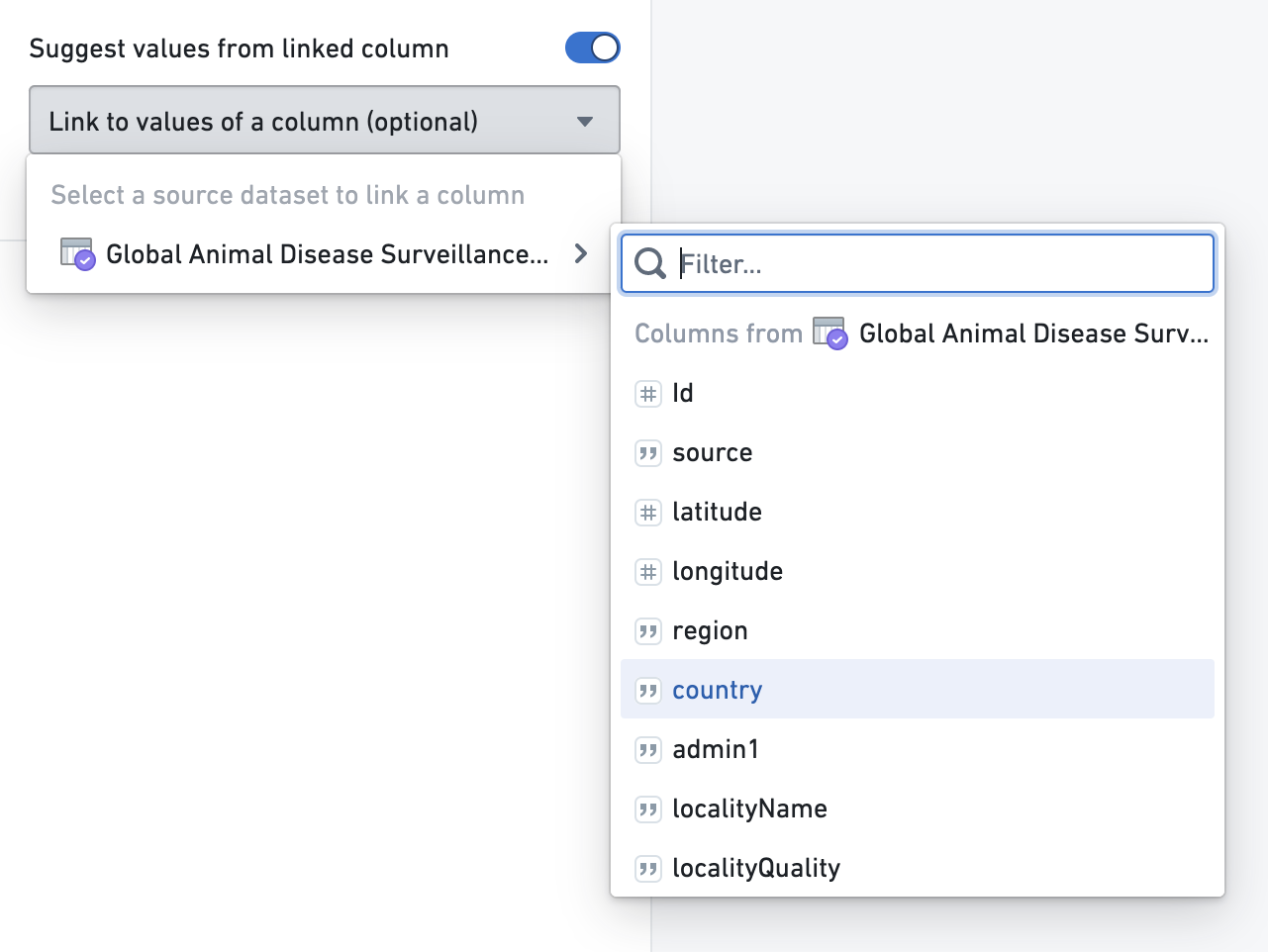The height and width of the screenshot is (952, 1268).
Task: Click the magnifier search icon in the filter box
Action: click(650, 263)
